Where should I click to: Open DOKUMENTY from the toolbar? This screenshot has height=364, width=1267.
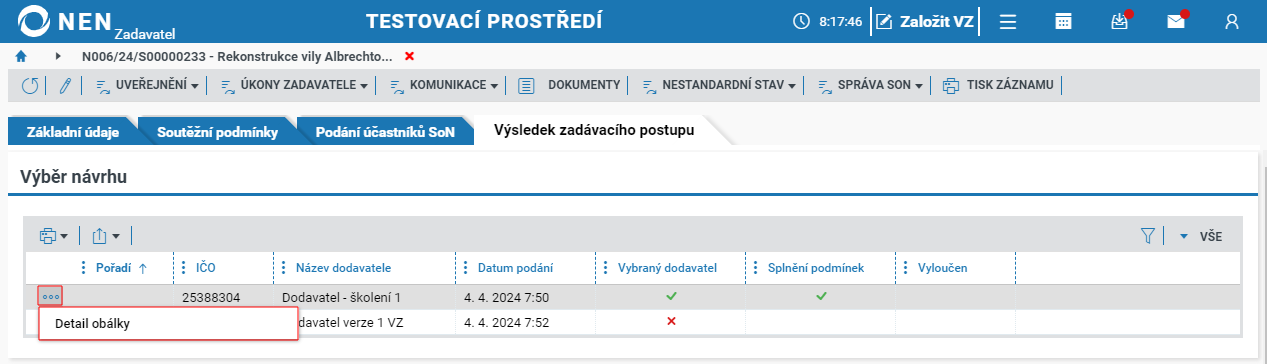coord(570,86)
